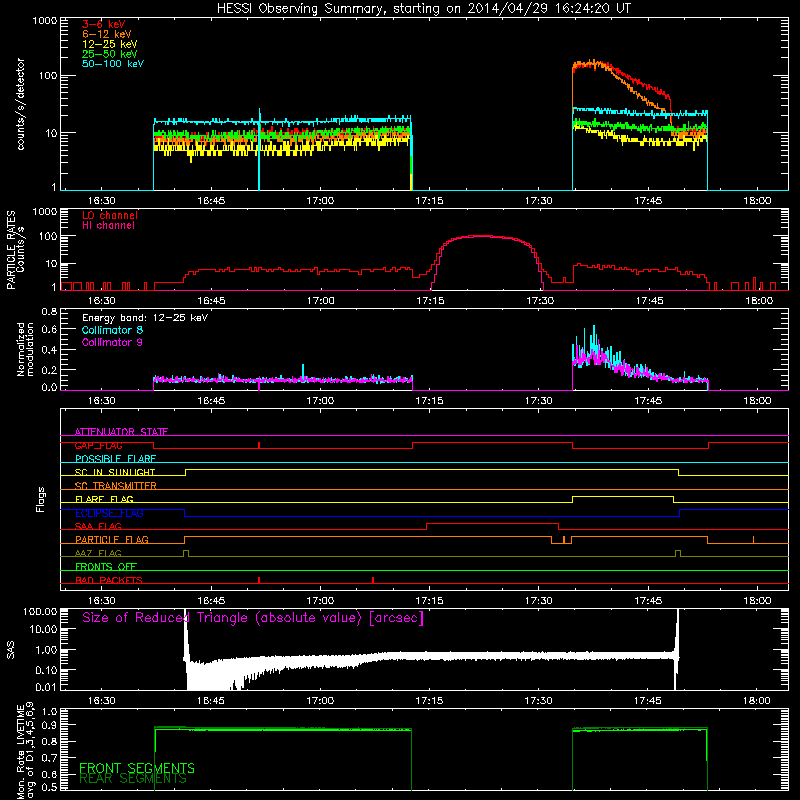Click the Collimator 8 legend label
The image size is (800, 800).
[x=112, y=330]
